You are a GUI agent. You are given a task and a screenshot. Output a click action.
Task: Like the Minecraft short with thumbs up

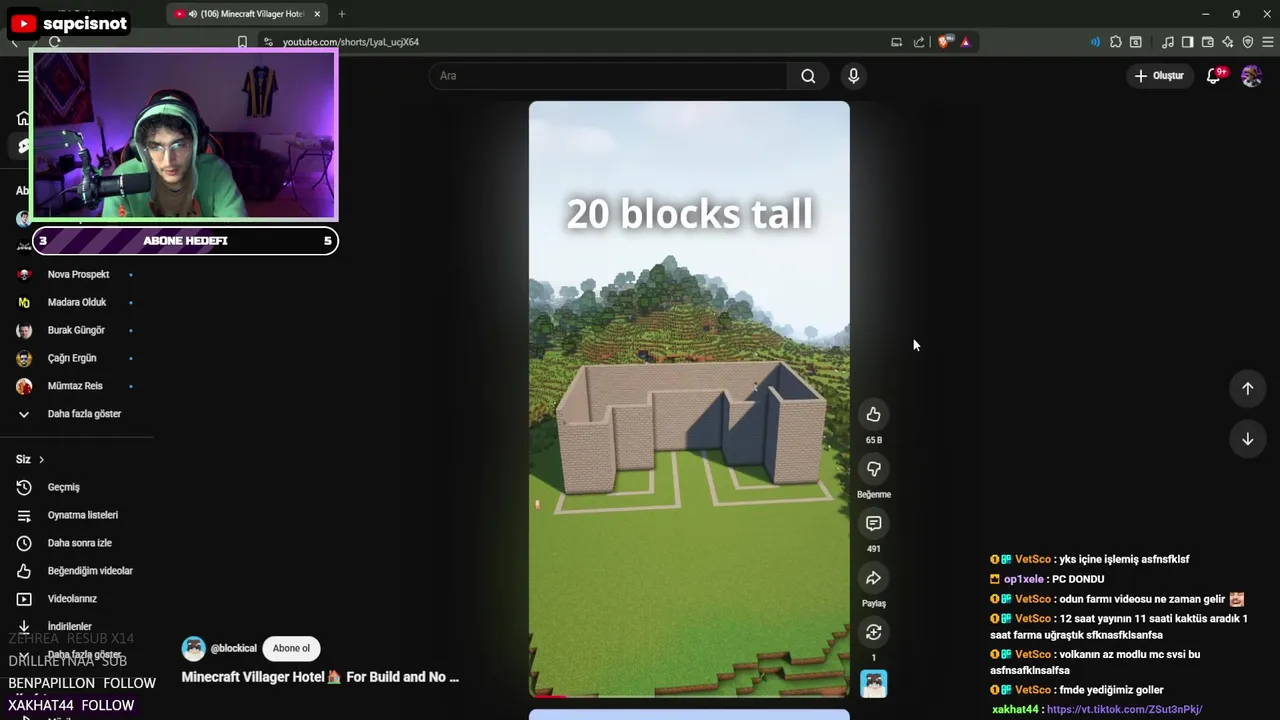(x=873, y=414)
